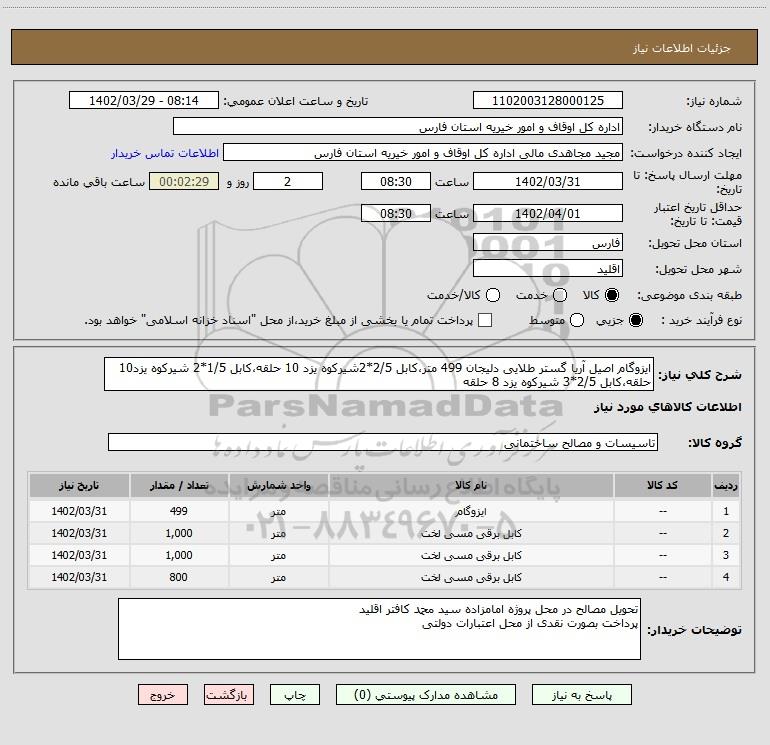Select the جزیی purchase type radio
770x745 pixels.
click(636, 320)
